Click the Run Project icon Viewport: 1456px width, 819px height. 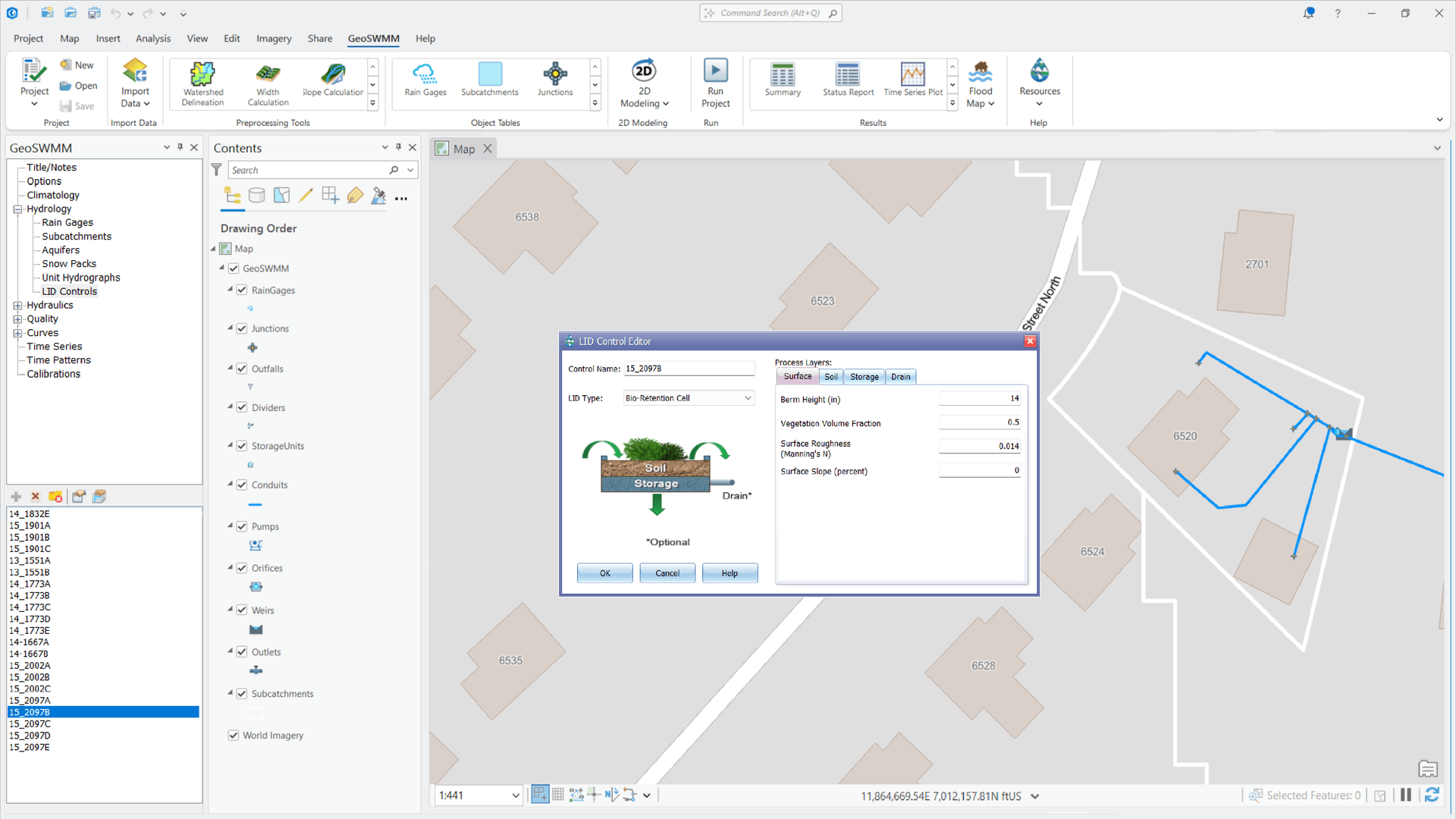click(x=715, y=71)
